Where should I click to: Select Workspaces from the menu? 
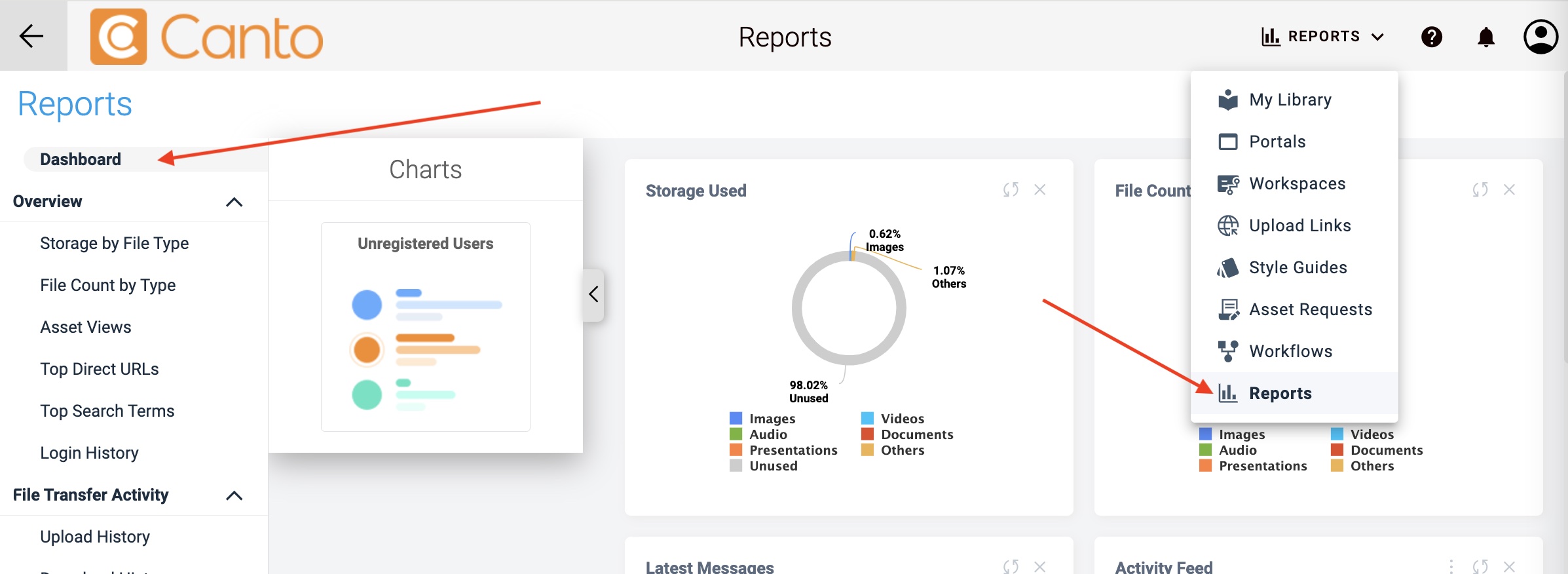pyautogui.click(x=1294, y=183)
